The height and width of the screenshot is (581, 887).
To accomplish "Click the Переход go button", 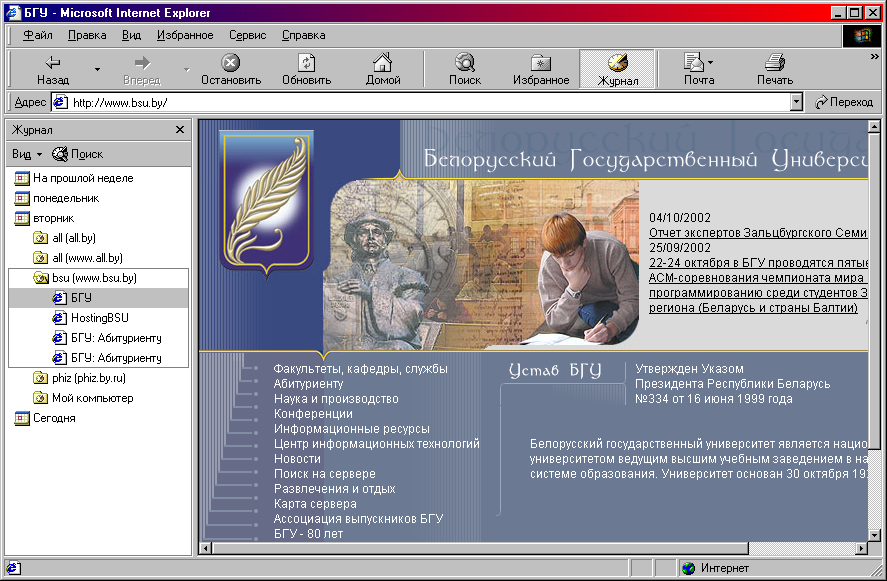I will (843, 102).
